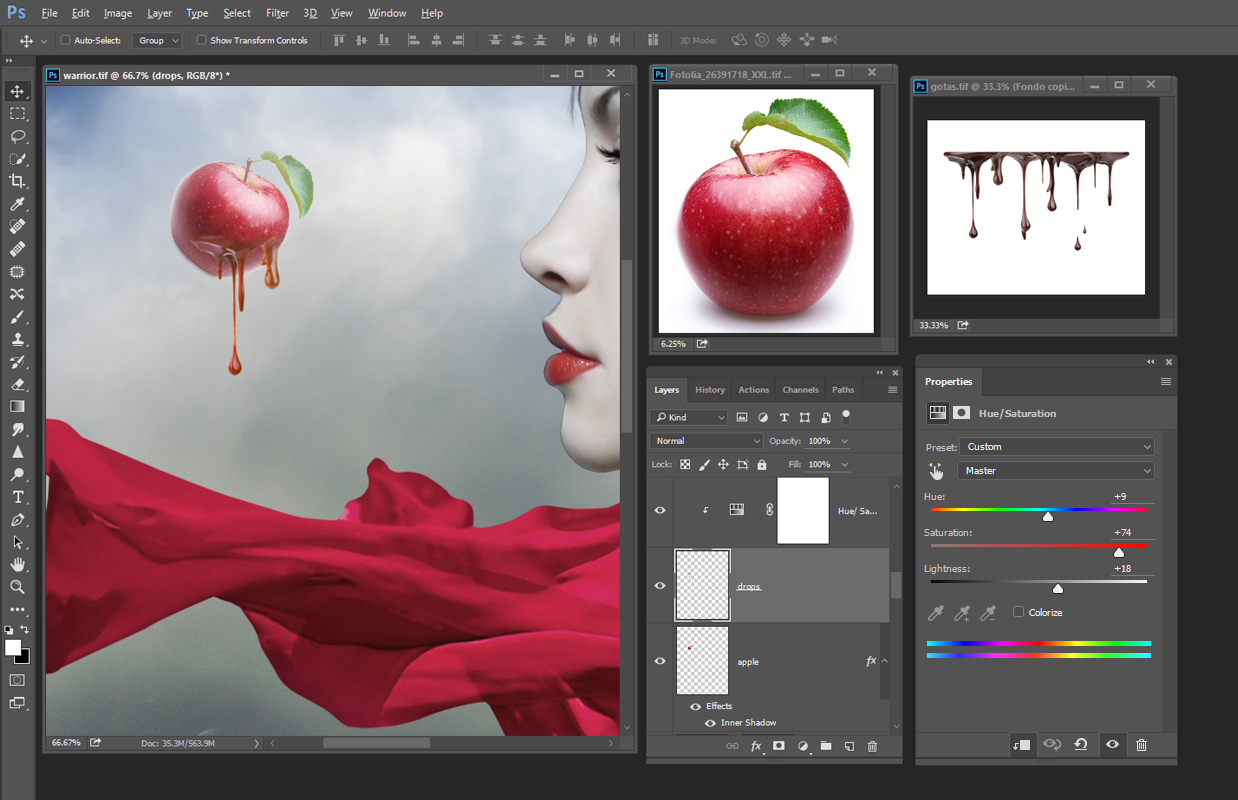The height and width of the screenshot is (800, 1238).
Task: Switch to the Channels tab
Action: 800,390
